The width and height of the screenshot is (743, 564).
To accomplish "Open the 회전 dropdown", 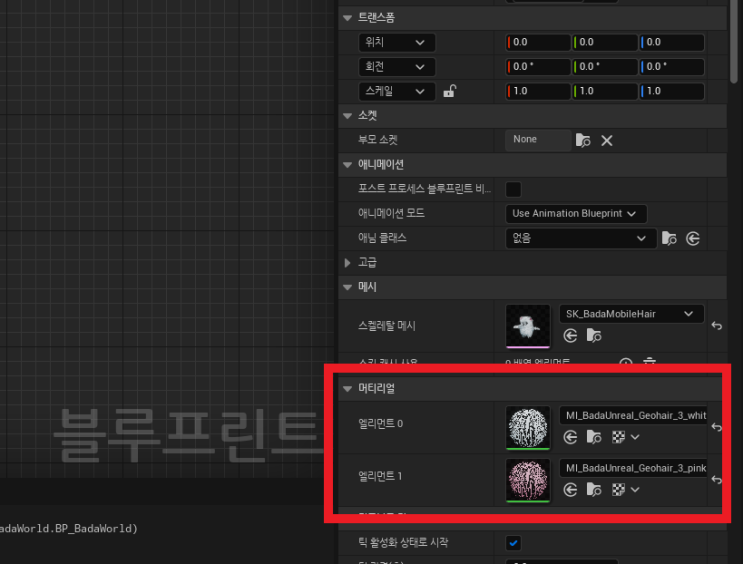I will [397, 67].
